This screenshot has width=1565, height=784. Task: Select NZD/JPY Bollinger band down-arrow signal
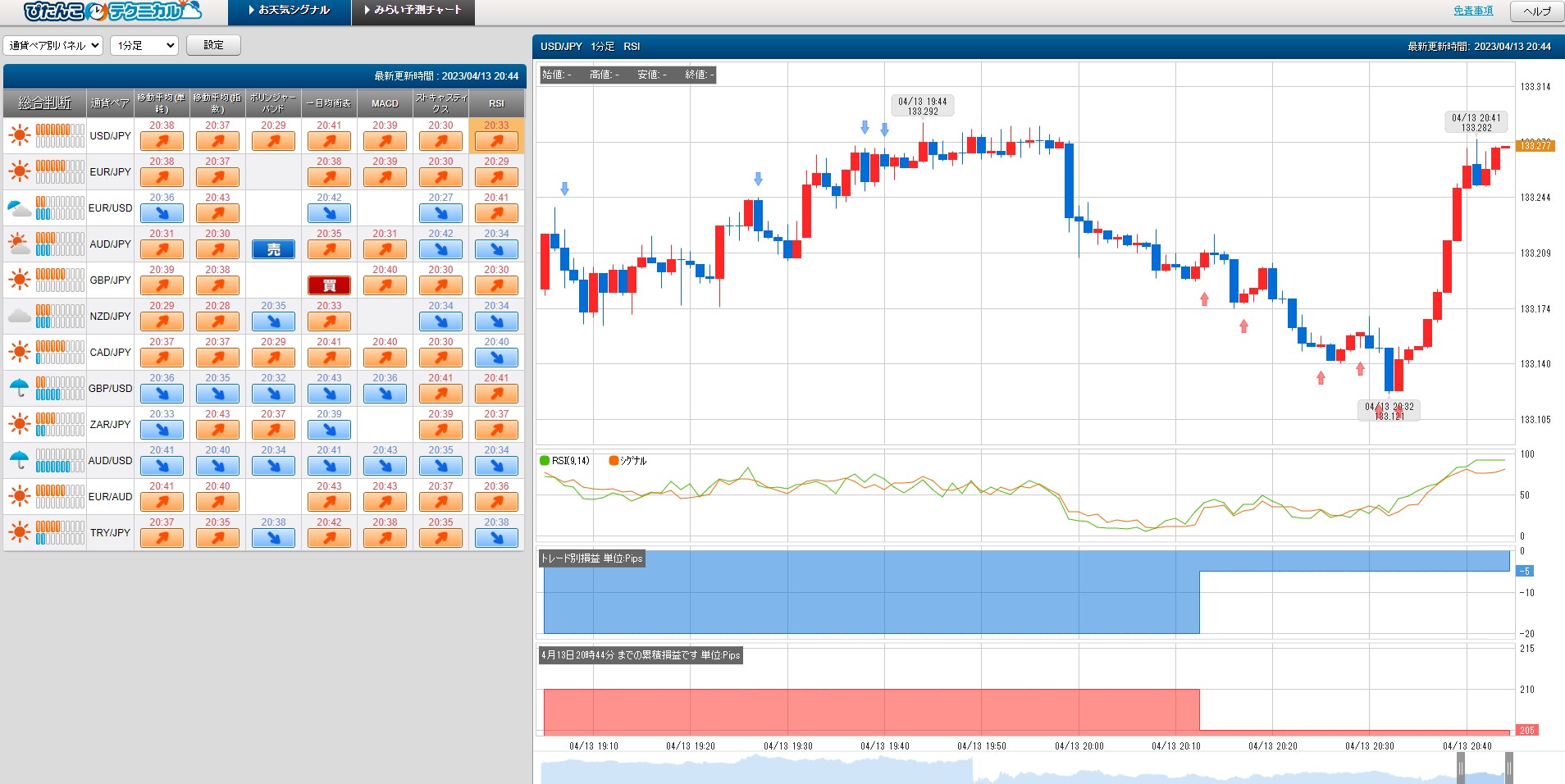pos(273,321)
